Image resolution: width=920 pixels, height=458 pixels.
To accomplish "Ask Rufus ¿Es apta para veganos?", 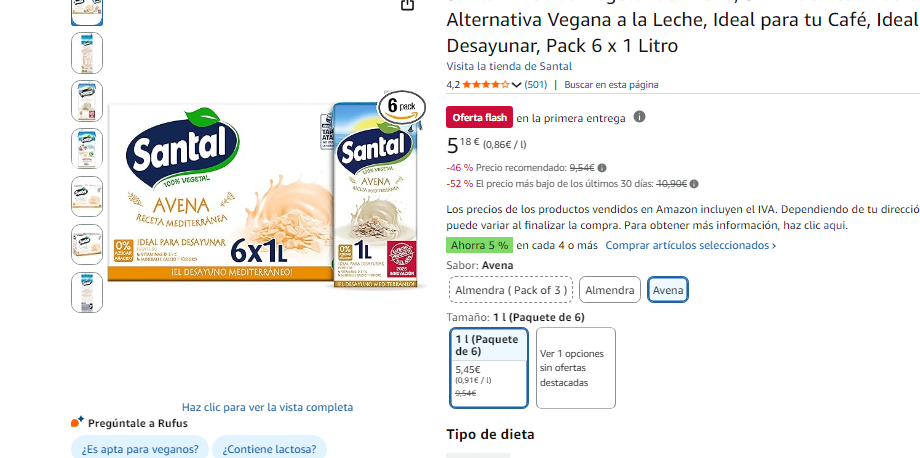I will click(x=140, y=449).
